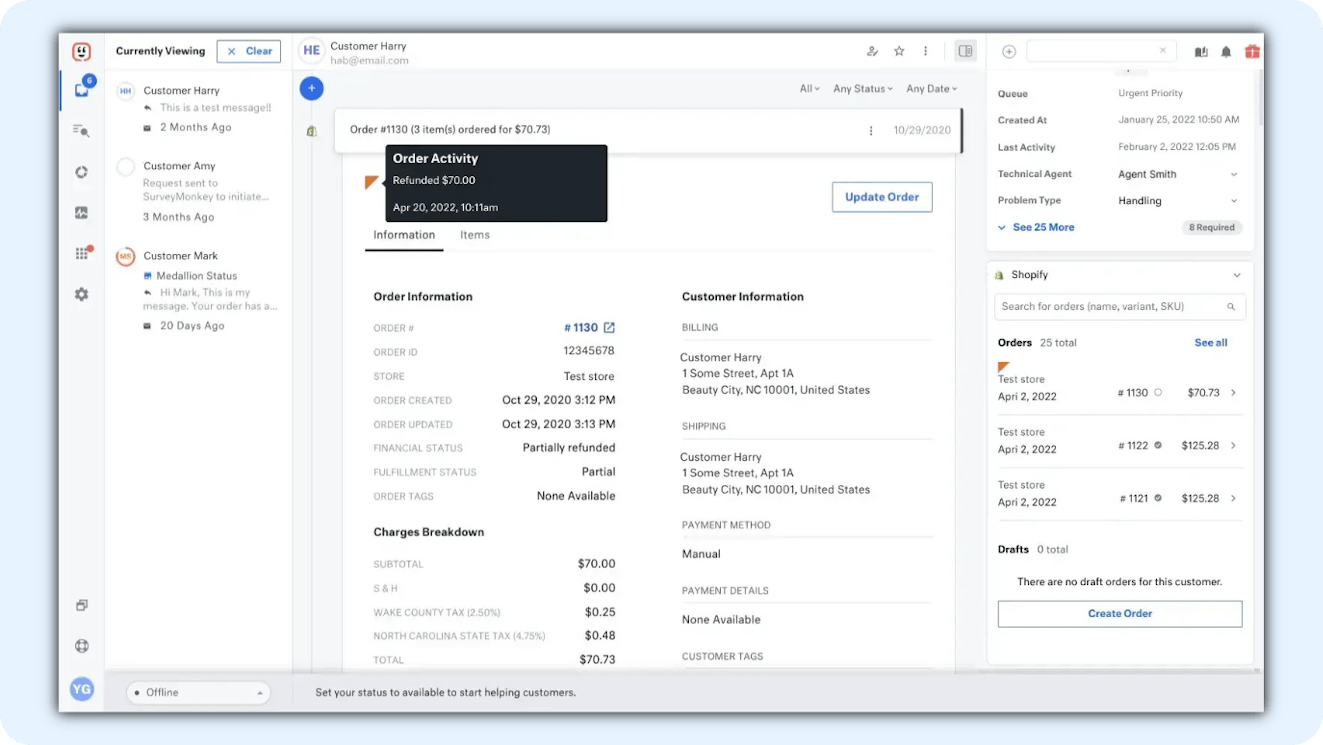This screenshot has height=745, width=1323.
Task: Open the Offline availability status selector
Action: tap(198, 692)
